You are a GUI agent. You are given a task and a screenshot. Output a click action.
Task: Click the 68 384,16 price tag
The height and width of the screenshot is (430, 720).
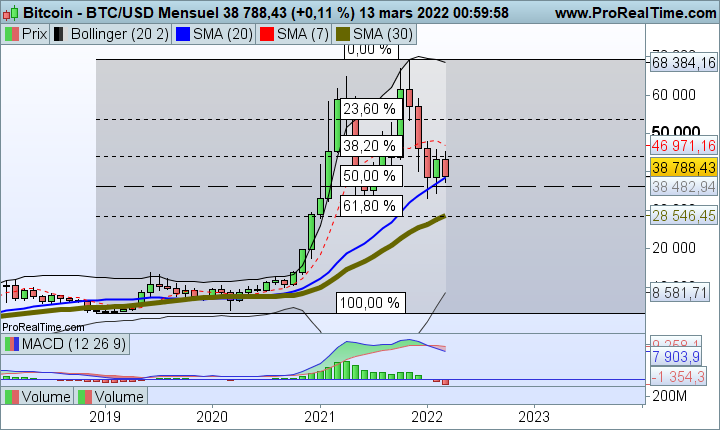[683, 62]
